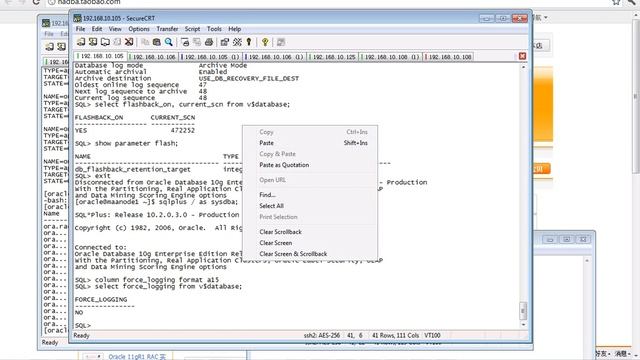
Task: Click the second toolbar icon in the background SecureCRT window
Action: coord(61,47)
